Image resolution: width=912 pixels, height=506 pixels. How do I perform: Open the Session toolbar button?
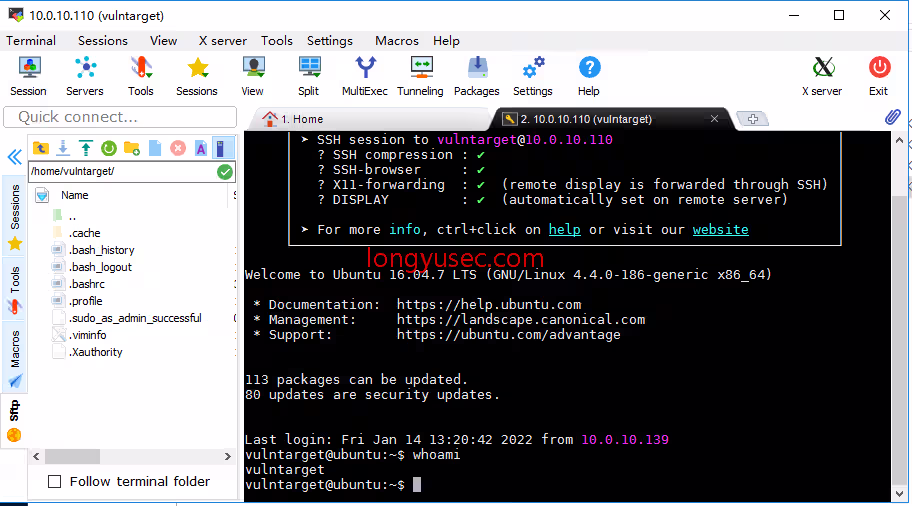[x=28, y=76]
